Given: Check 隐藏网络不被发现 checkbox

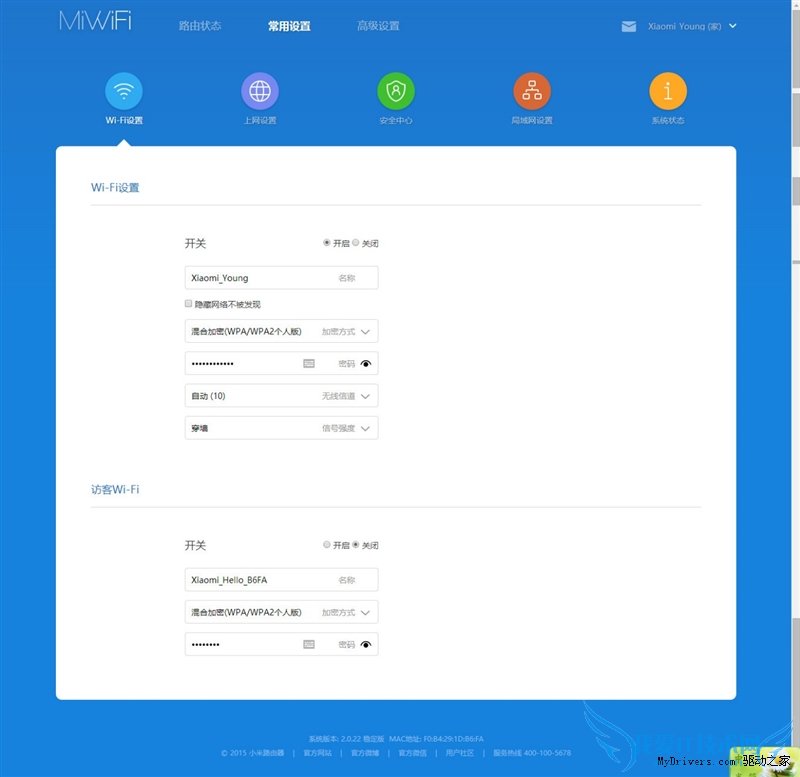Looking at the screenshot, I should [x=188, y=304].
